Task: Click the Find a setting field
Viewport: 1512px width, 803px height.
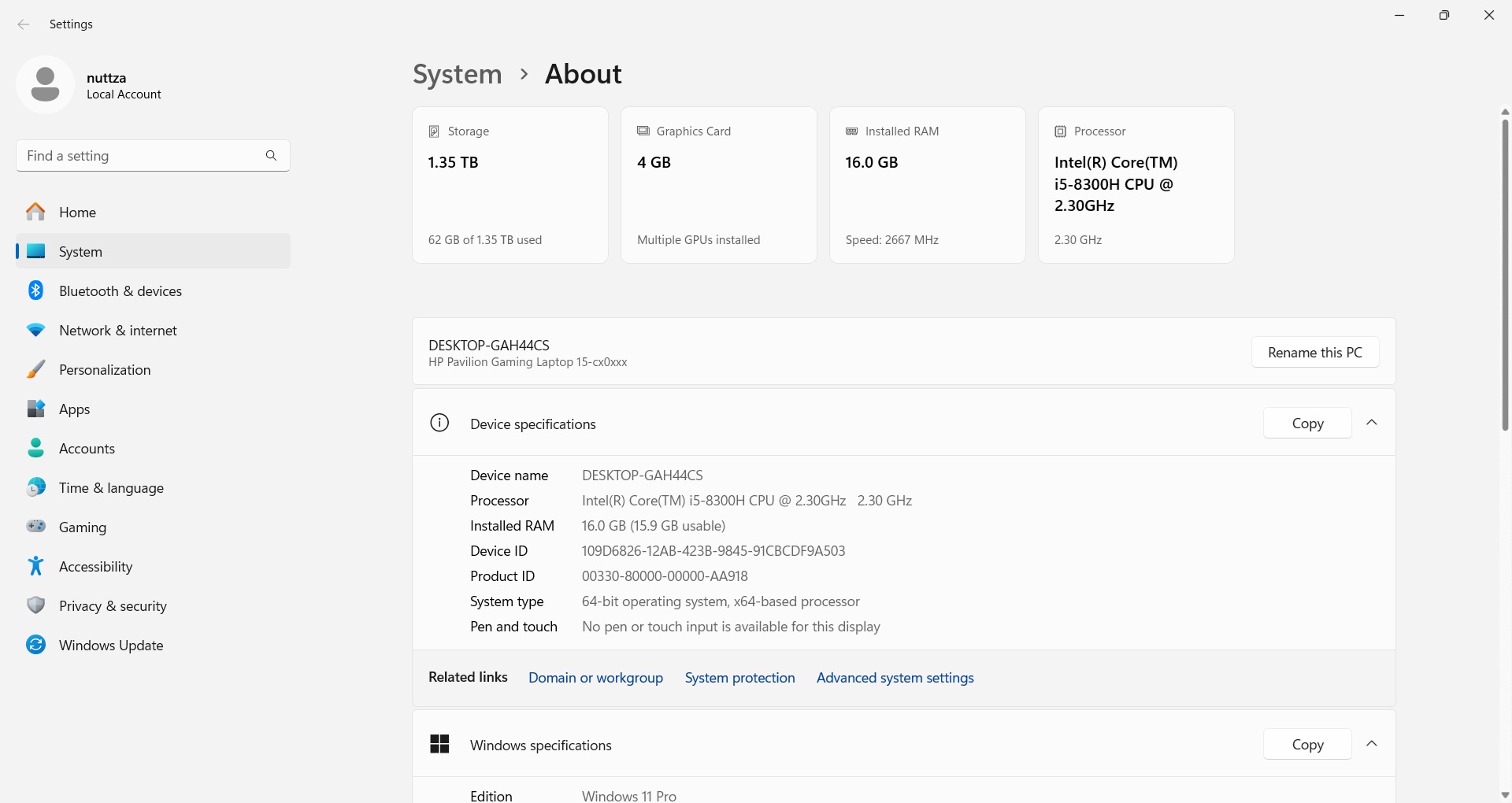Action: point(153,156)
